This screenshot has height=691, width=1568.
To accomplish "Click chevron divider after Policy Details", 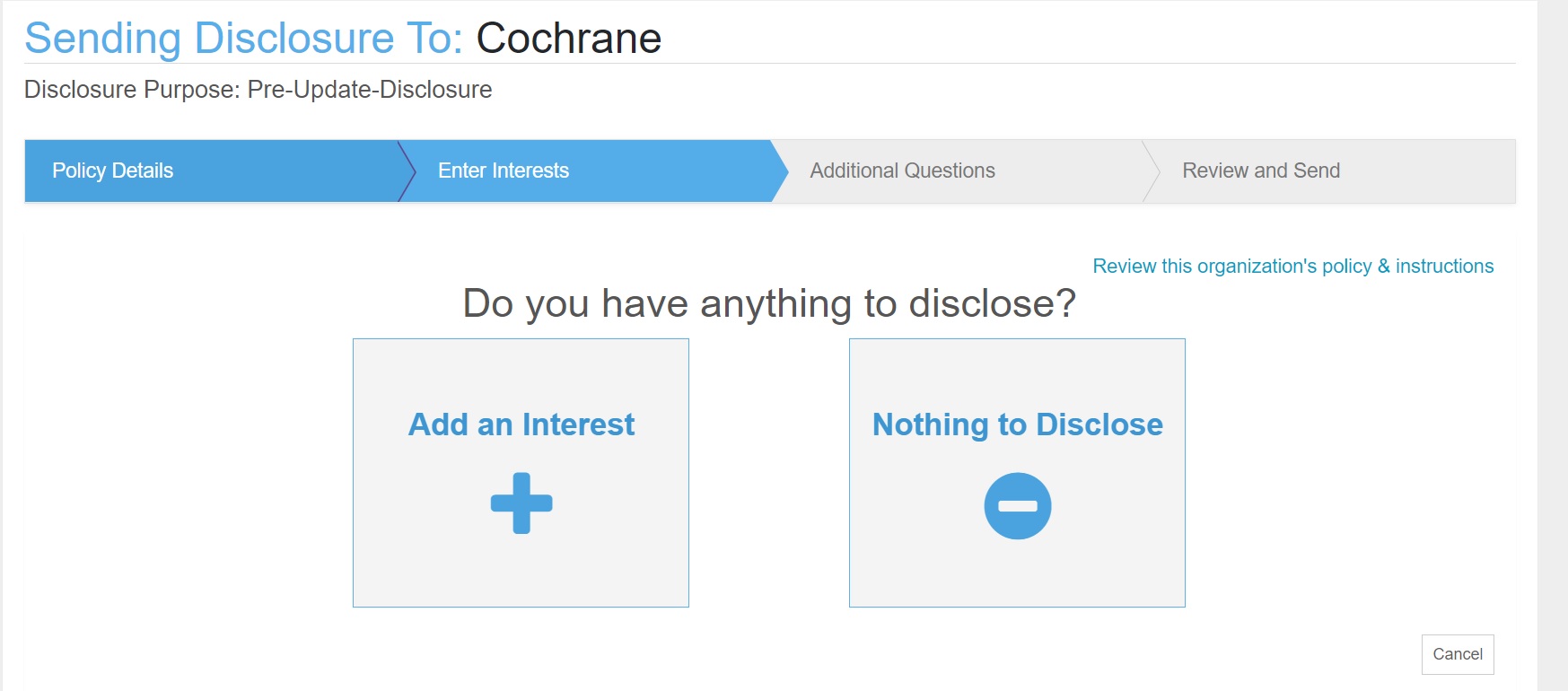I will (407, 171).
